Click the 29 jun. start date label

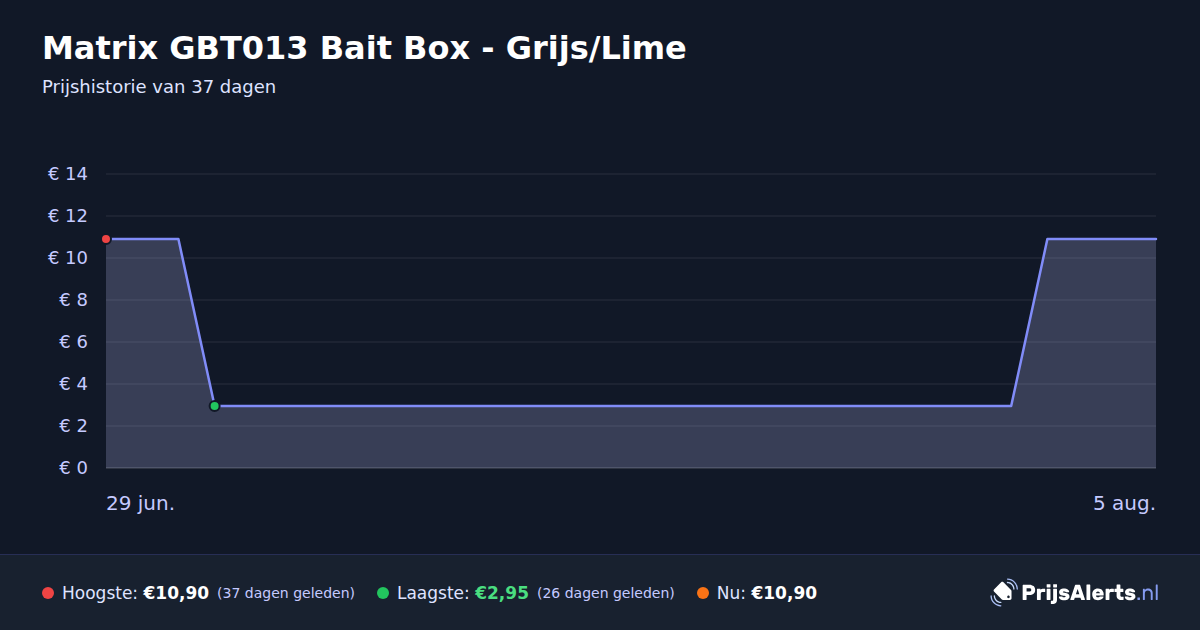click(x=141, y=504)
